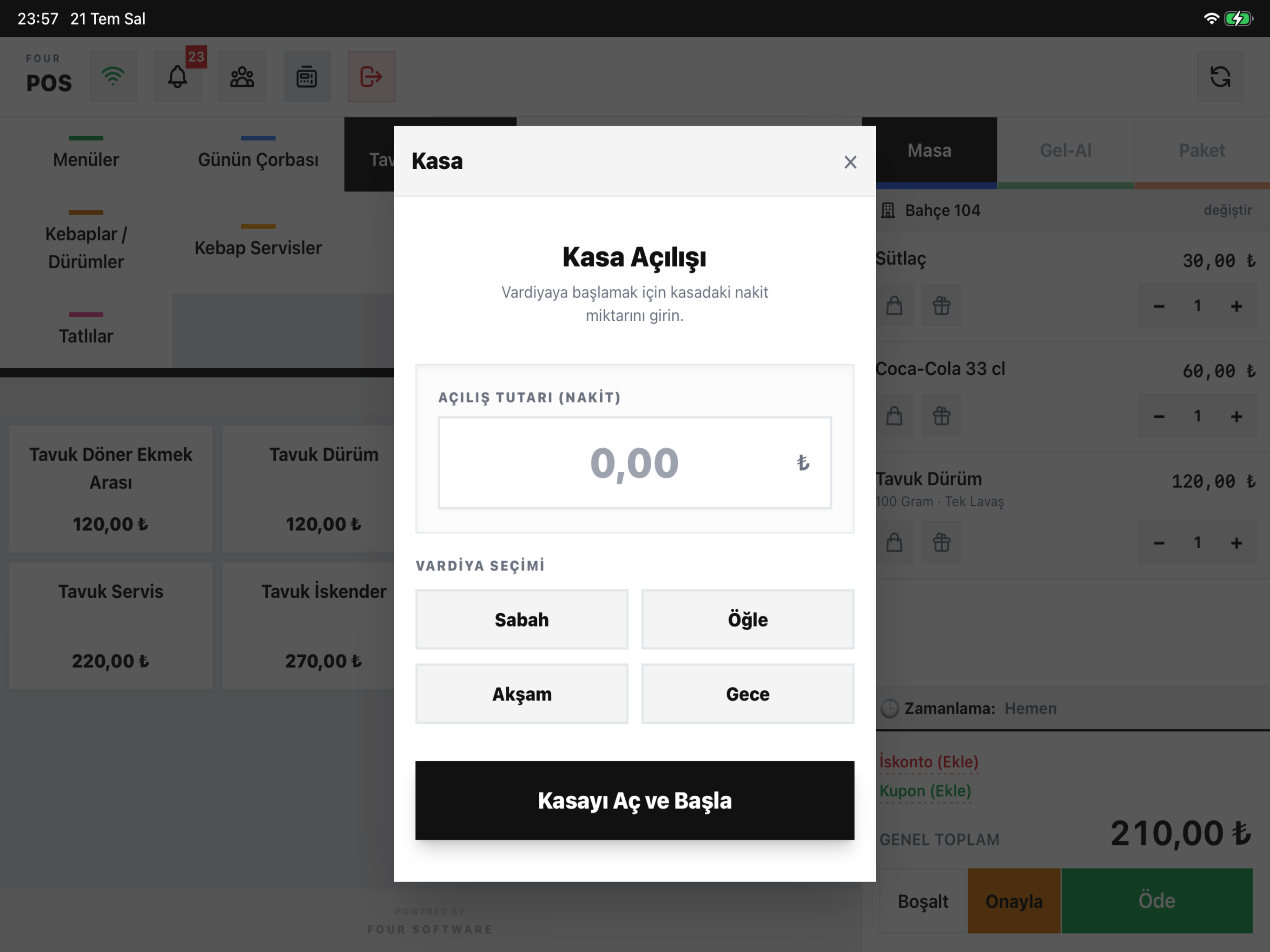
Task: Open the cash register icon
Action: (x=307, y=76)
